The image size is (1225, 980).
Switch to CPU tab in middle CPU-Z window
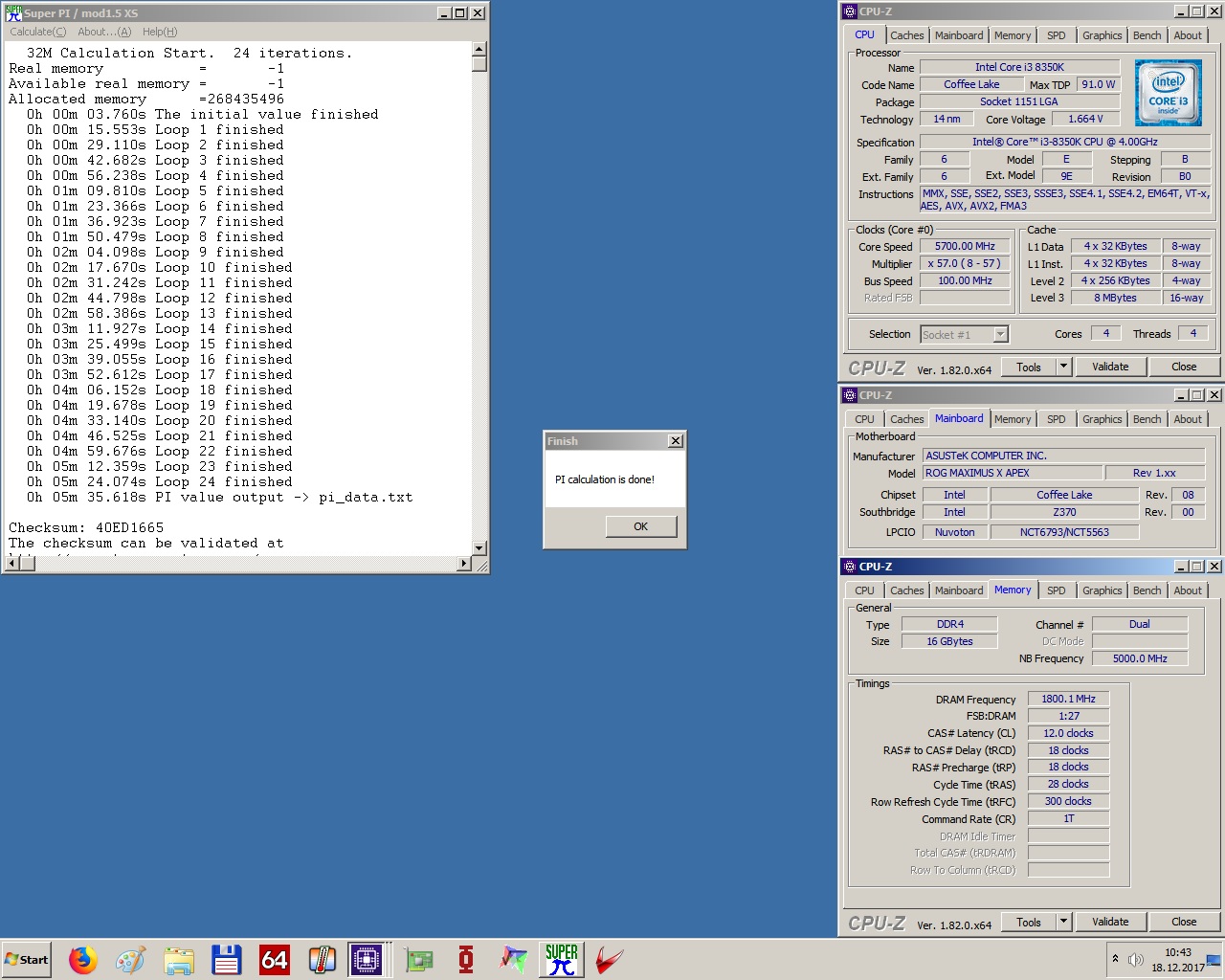(x=864, y=419)
